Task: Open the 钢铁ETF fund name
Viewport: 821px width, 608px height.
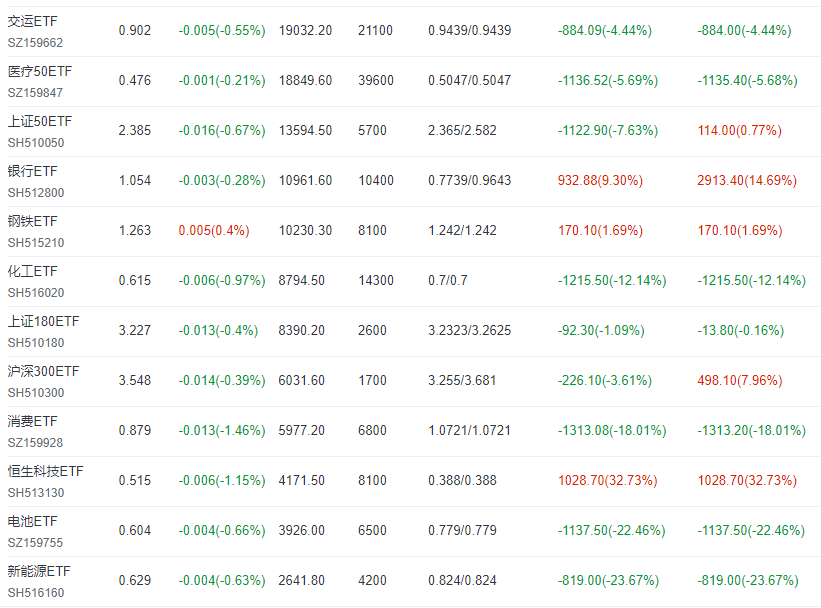Action: pos(32,222)
